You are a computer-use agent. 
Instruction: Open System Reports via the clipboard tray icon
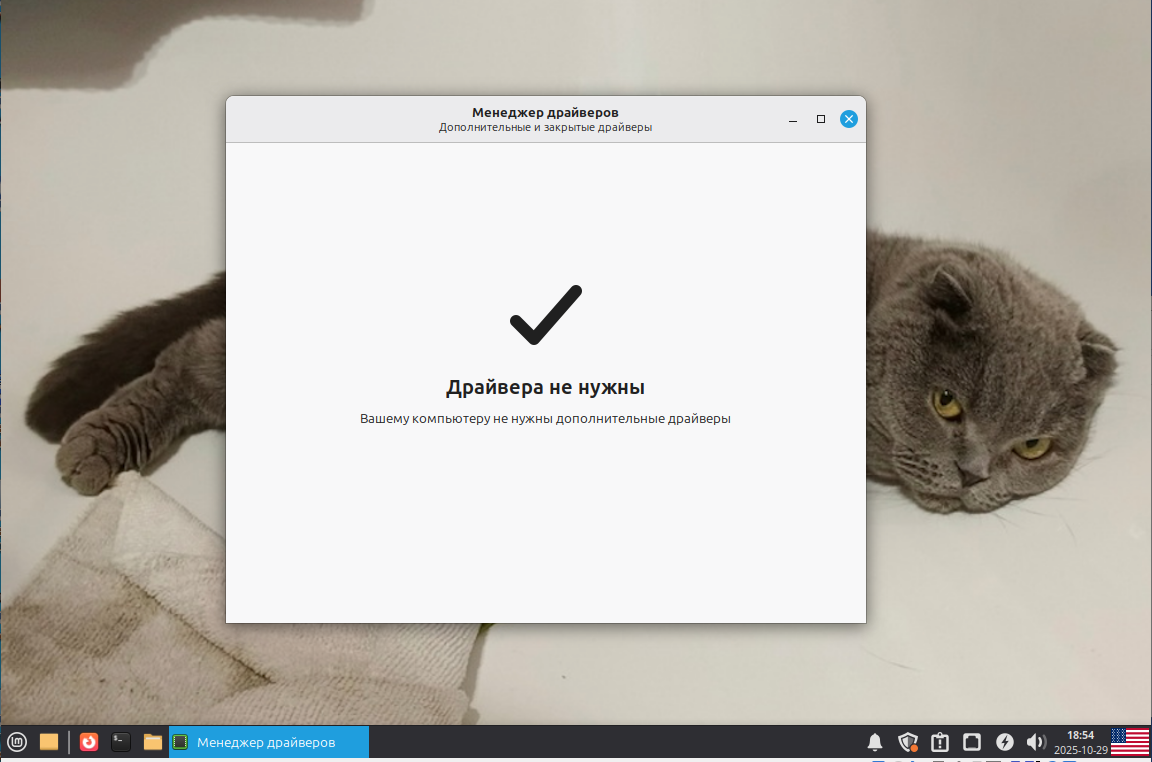pyautogui.click(x=940, y=742)
